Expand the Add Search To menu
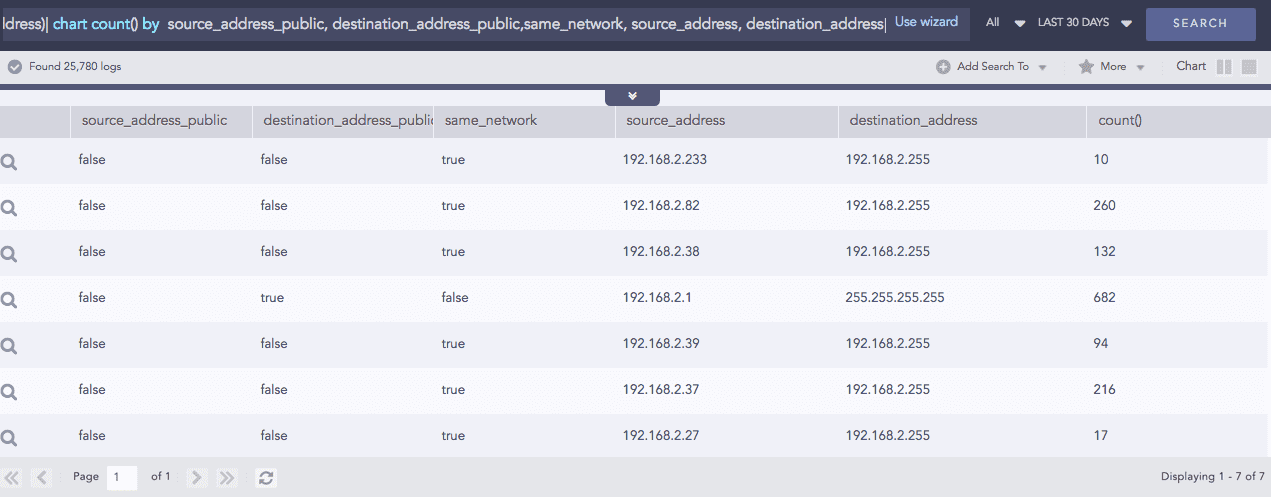The width and height of the screenshot is (1271, 497). (992, 67)
